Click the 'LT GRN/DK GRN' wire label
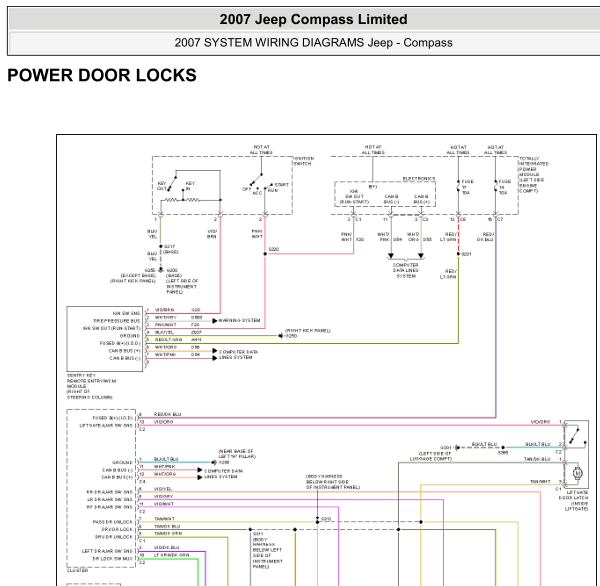The height and width of the screenshot is (586, 600). 171,555
